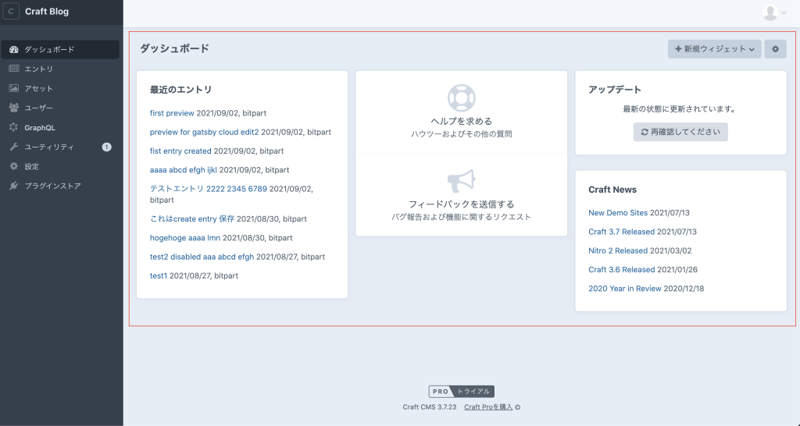Open エントリ in the sidebar
Image resolution: width=800 pixels, height=426 pixels.
(x=39, y=69)
